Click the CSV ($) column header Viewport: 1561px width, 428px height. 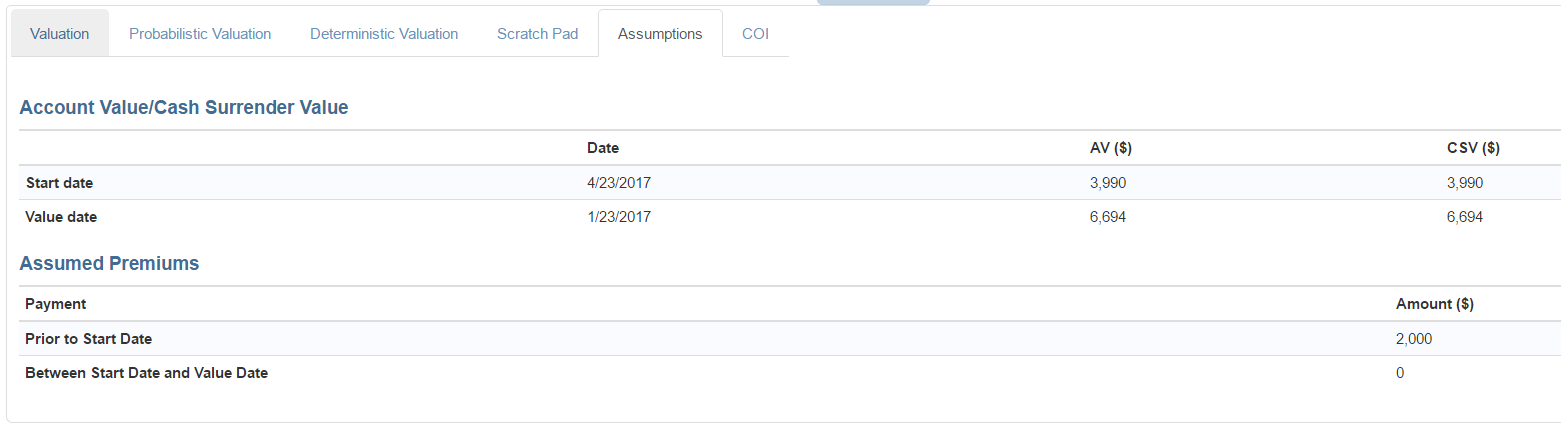(1473, 149)
